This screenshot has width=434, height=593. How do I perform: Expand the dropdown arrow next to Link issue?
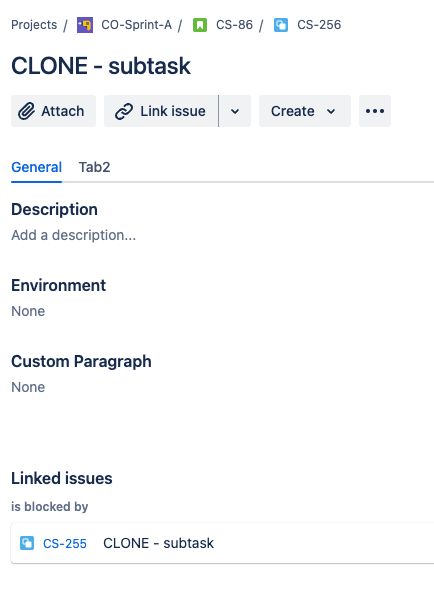235,111
